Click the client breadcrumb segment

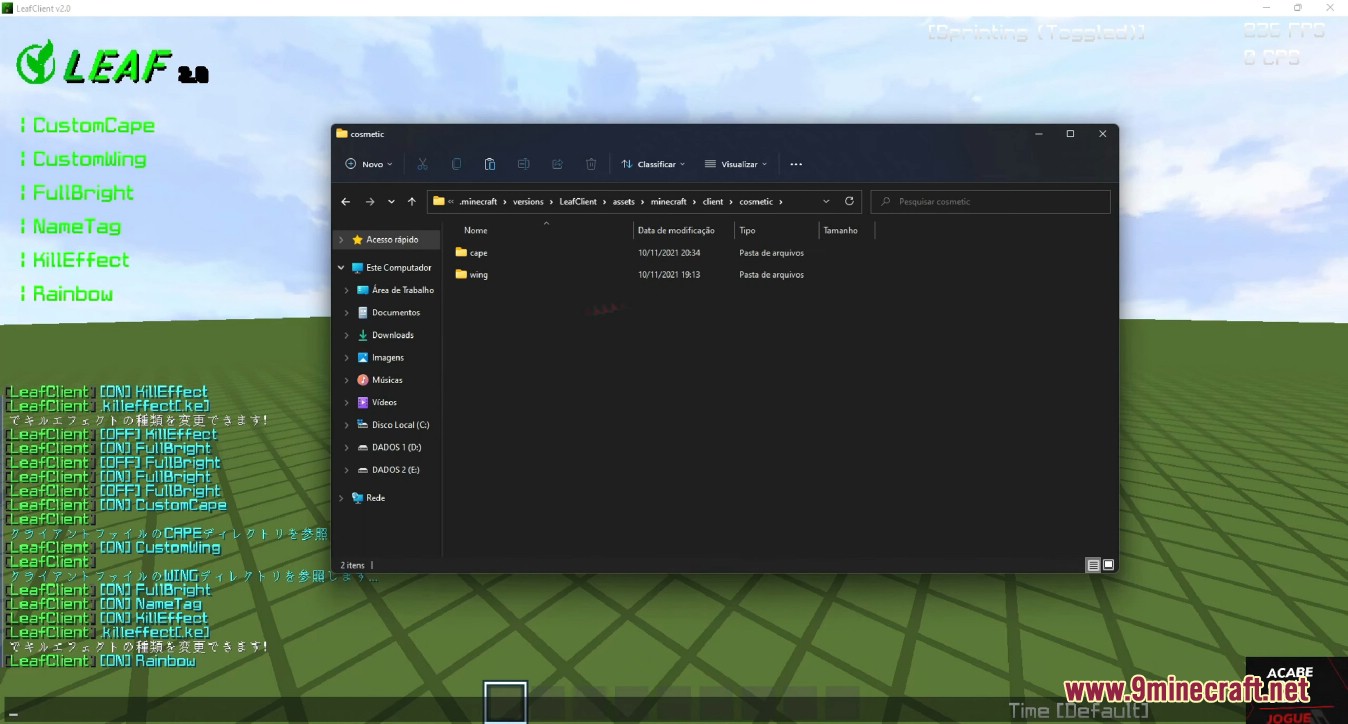tap(713, 201)
